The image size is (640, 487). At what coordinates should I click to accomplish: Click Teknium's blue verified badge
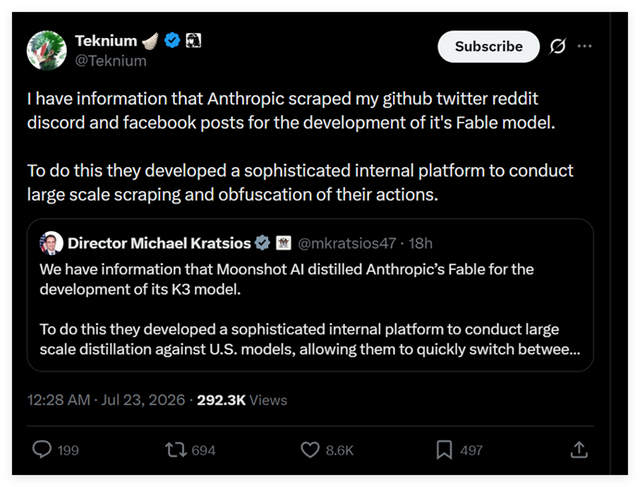point(172,40)
